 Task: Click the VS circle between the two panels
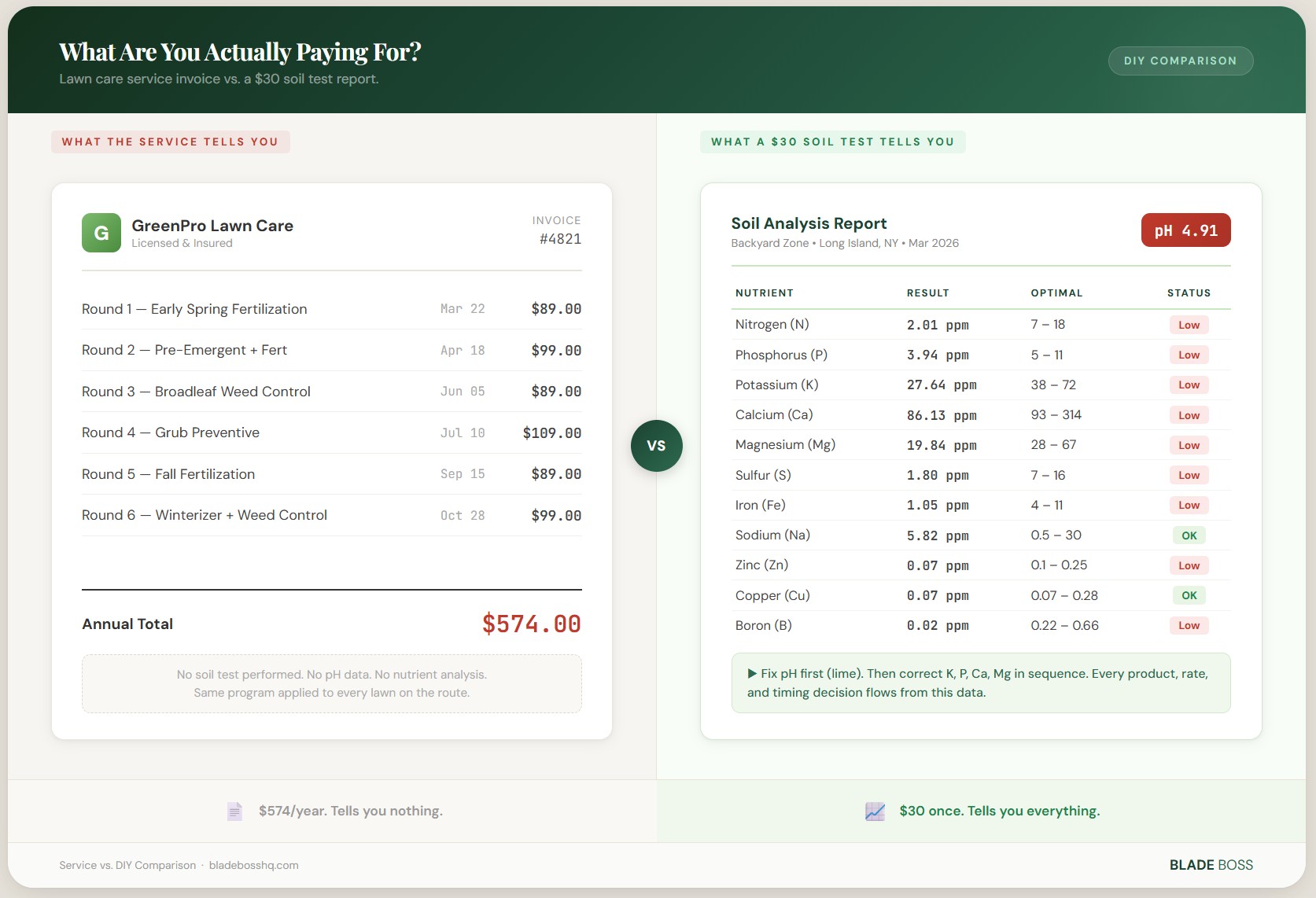pos(657,446)
